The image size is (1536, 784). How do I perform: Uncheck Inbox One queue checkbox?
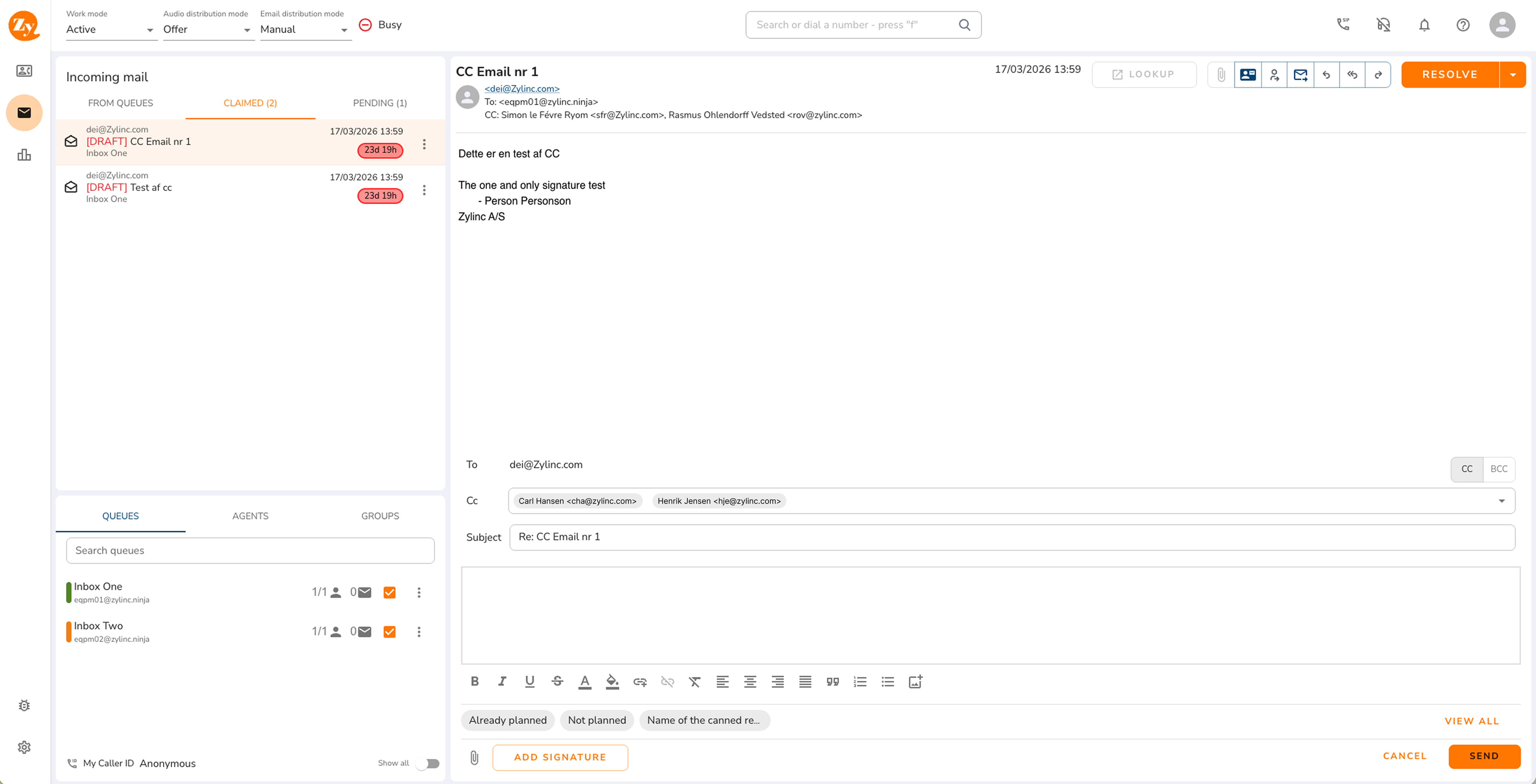[389, 592]
